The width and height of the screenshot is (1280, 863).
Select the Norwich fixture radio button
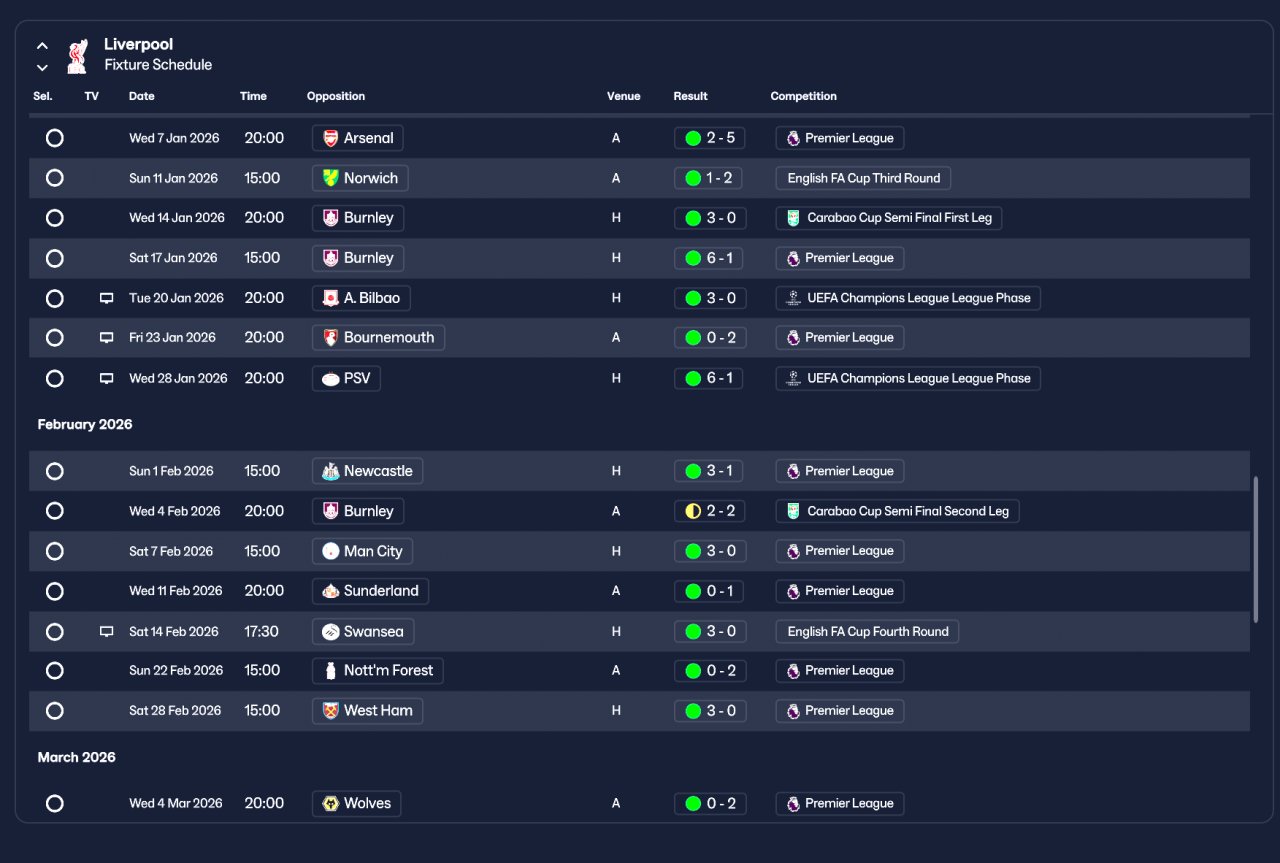coord(55,178)
